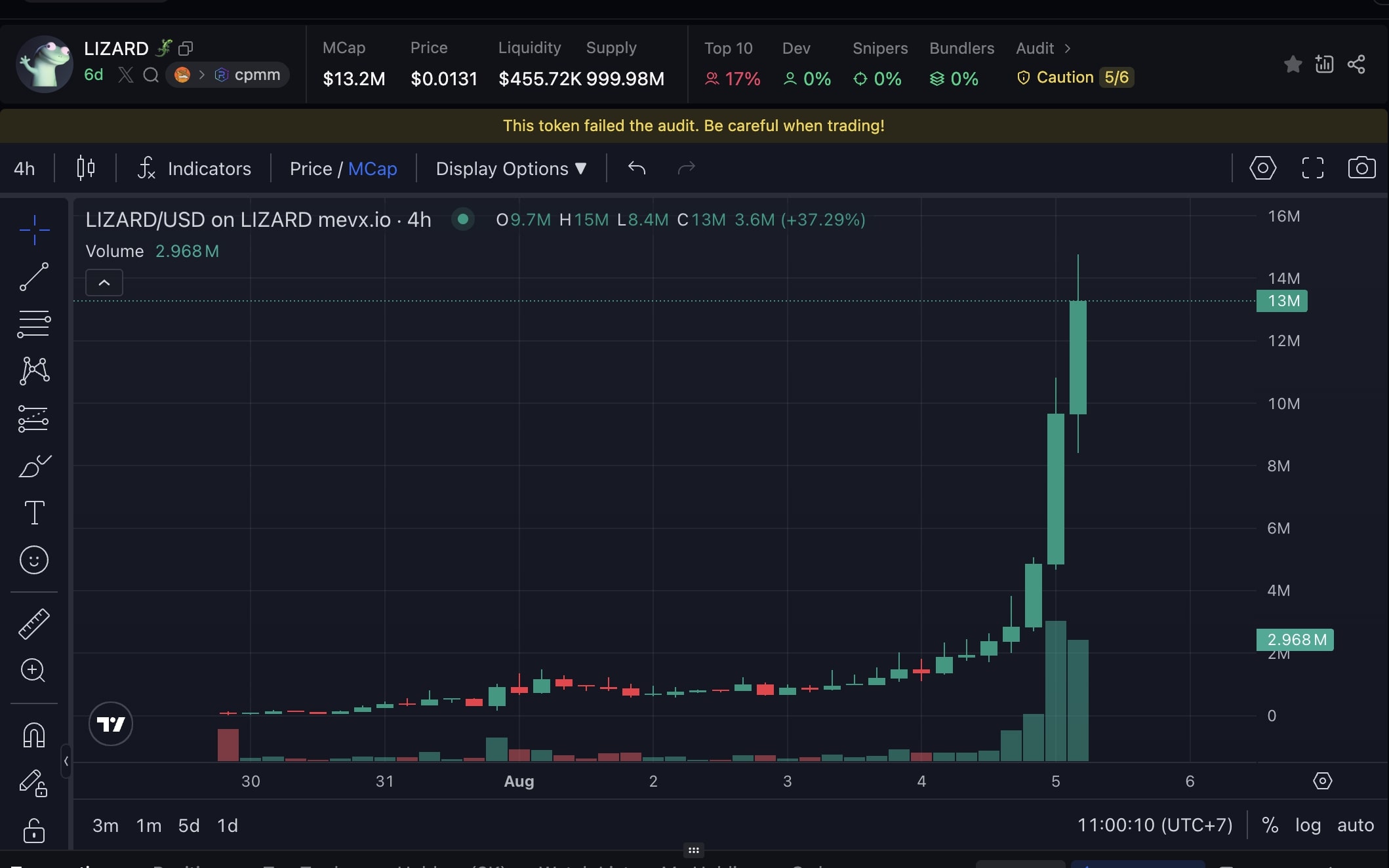1389x868 pixels.
Task: Open the chart stats icon beside star
Action: [1324, 64]
